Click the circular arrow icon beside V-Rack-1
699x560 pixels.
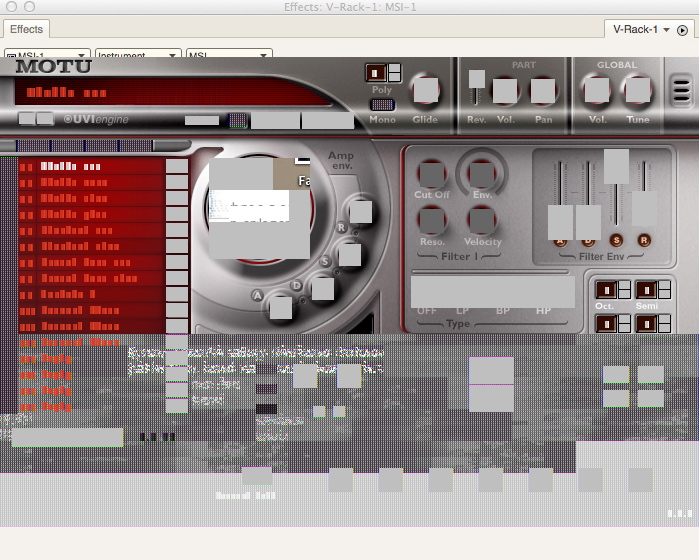[682, 30]
